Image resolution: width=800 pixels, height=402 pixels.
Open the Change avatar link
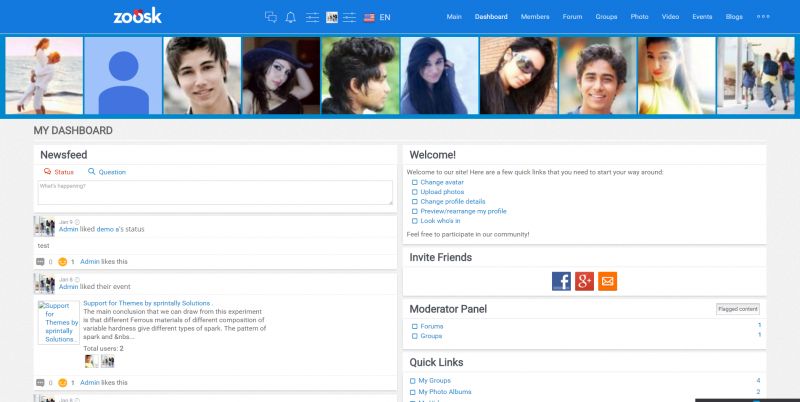[x=441, y=182]
